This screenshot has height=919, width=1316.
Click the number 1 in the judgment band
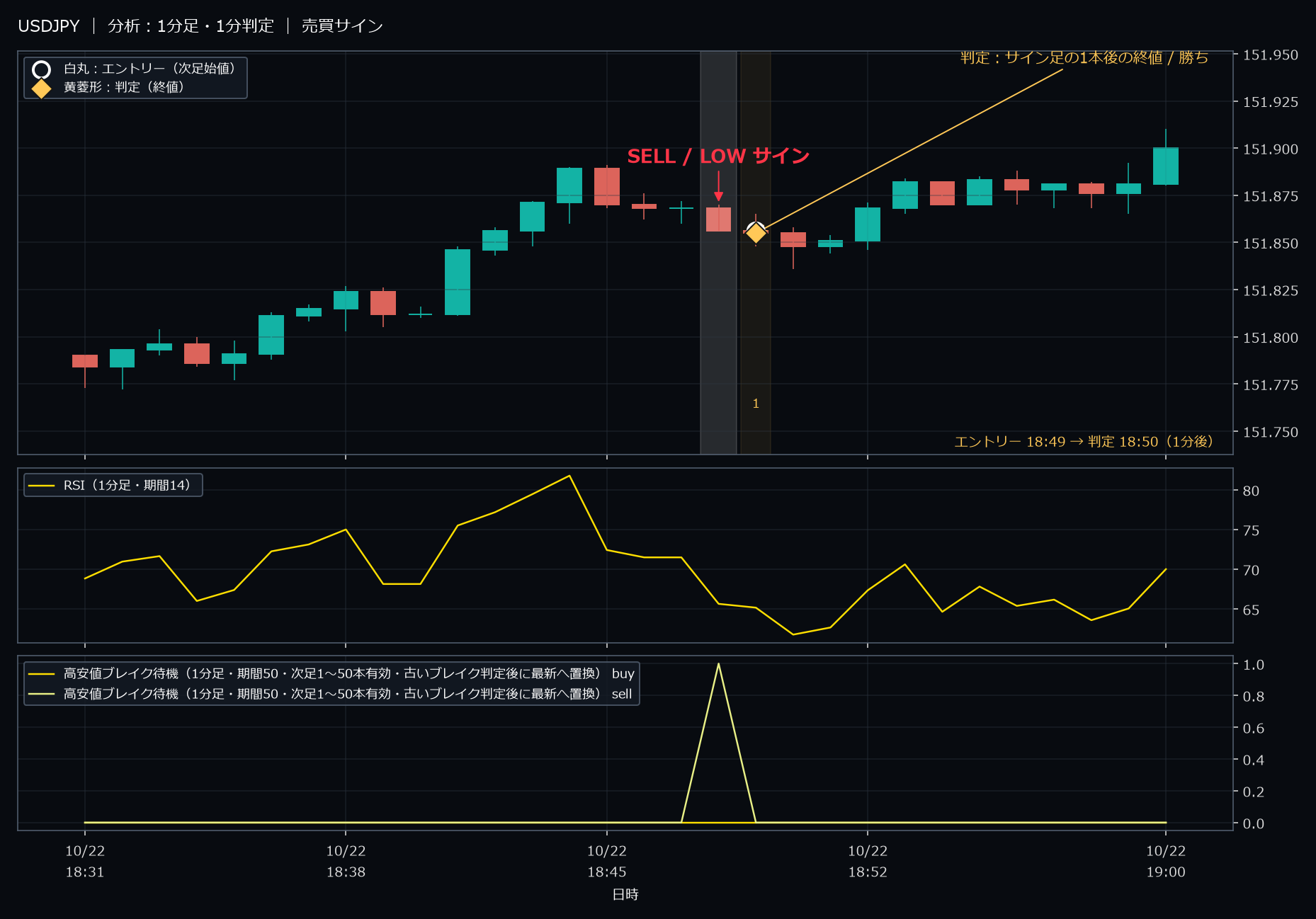[x=756, y=404]
